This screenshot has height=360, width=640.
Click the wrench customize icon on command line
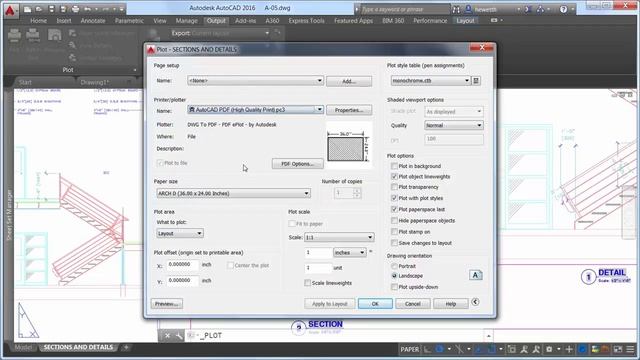179,336
